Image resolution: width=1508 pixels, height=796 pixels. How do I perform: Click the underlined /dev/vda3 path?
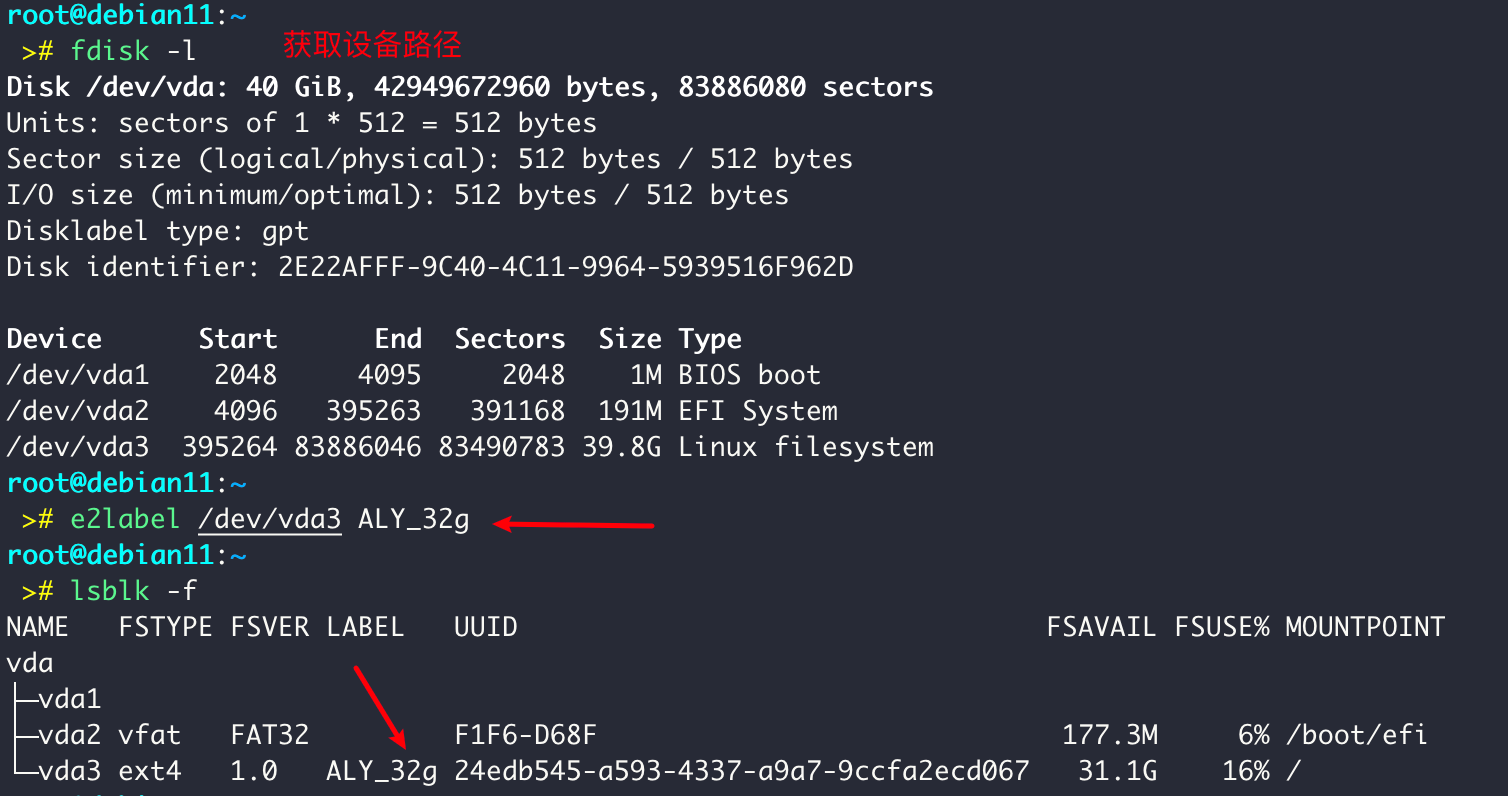point(270,520)
